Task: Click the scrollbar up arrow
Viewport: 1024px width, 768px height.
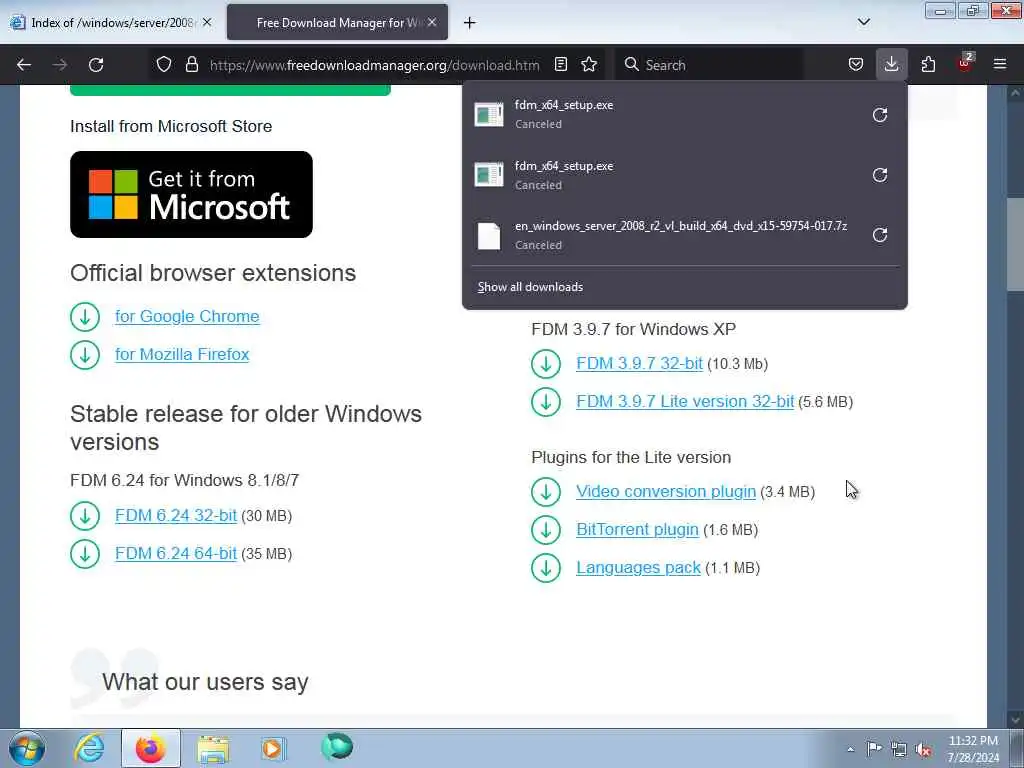Action: click(1015, 93)
